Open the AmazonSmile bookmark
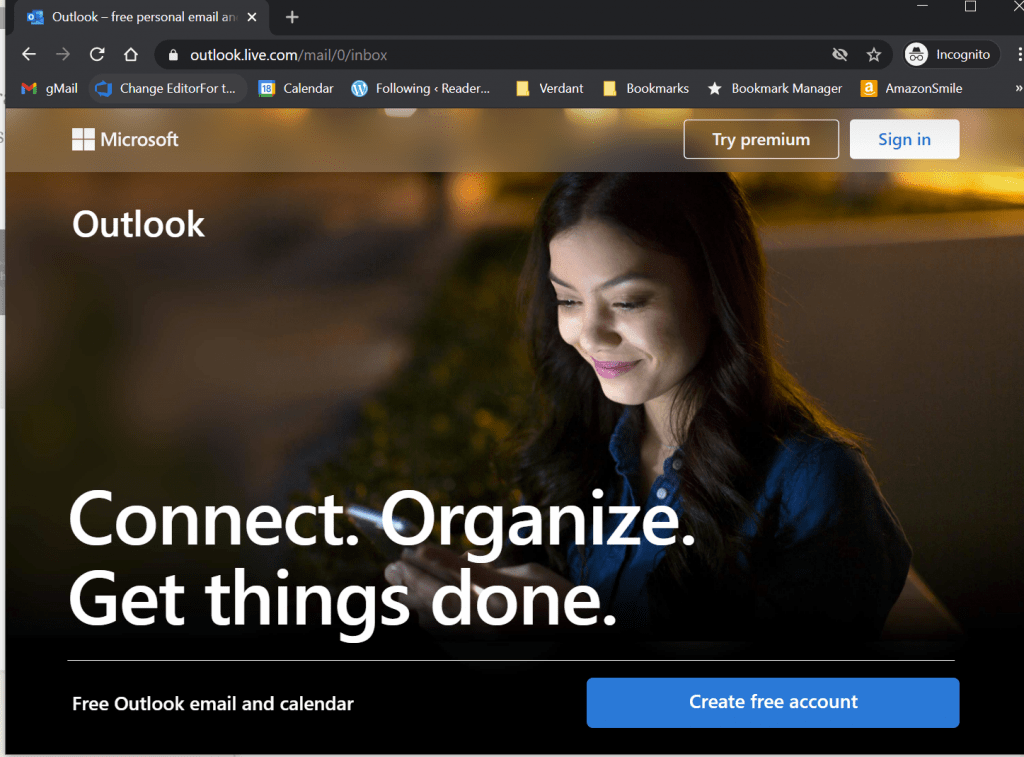 coord(911,88)
